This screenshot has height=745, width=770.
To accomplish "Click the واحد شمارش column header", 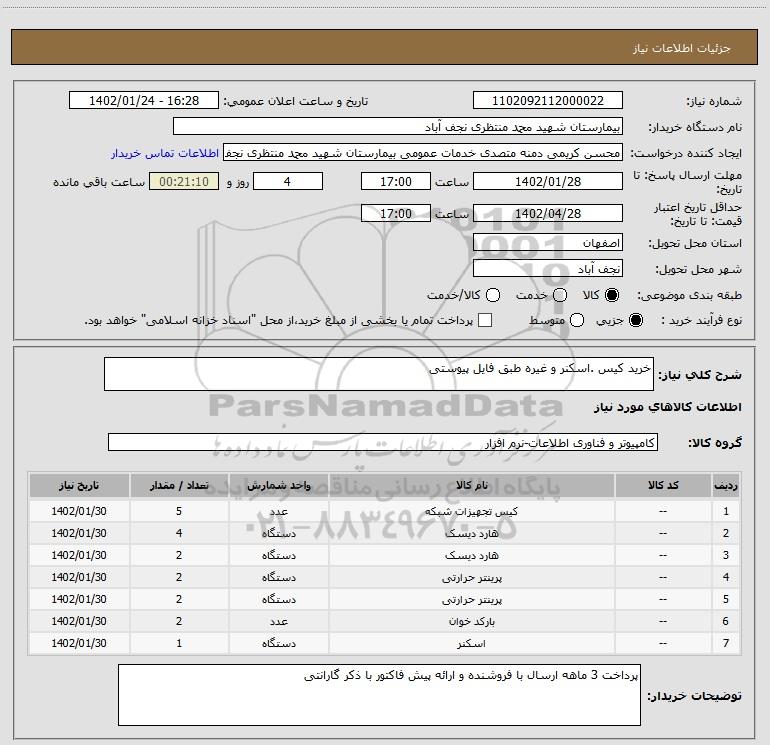I will [278, 486].
